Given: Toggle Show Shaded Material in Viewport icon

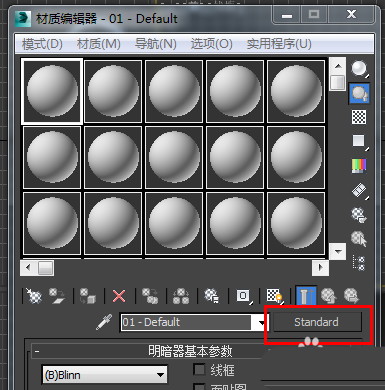Looking at the screenshot, I should click(275, 296).
